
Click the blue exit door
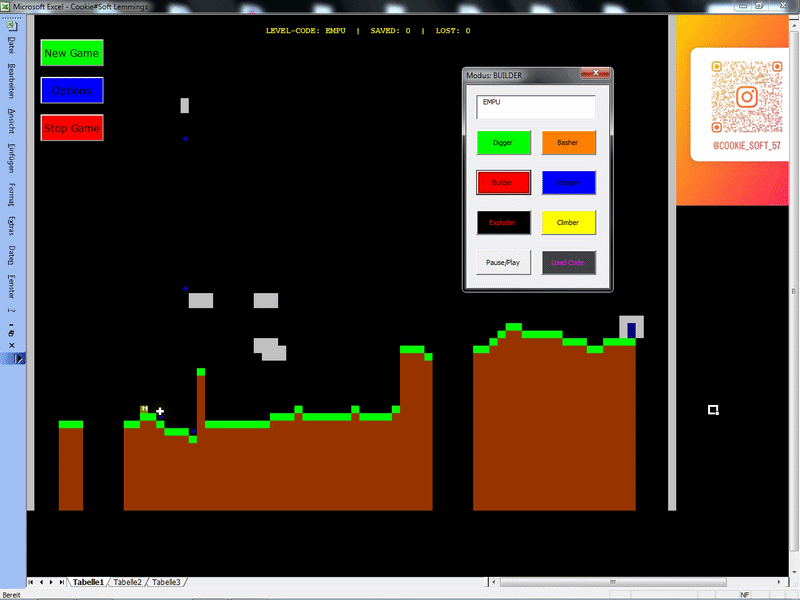[632, 330]
